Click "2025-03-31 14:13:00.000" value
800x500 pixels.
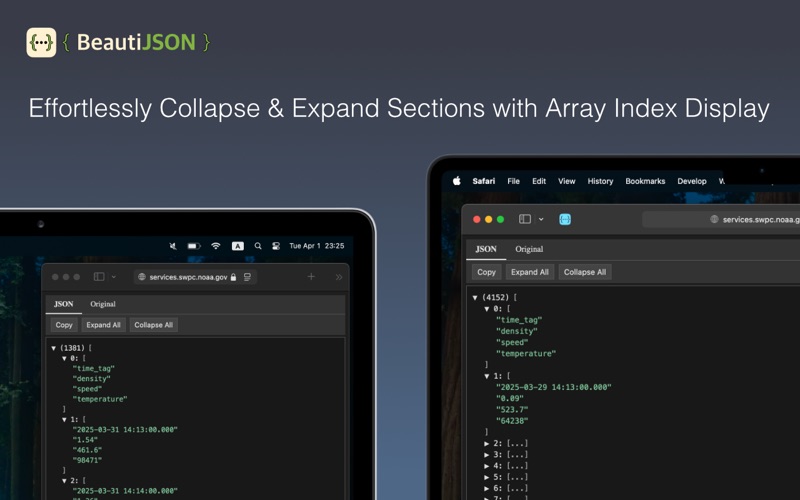125,430
